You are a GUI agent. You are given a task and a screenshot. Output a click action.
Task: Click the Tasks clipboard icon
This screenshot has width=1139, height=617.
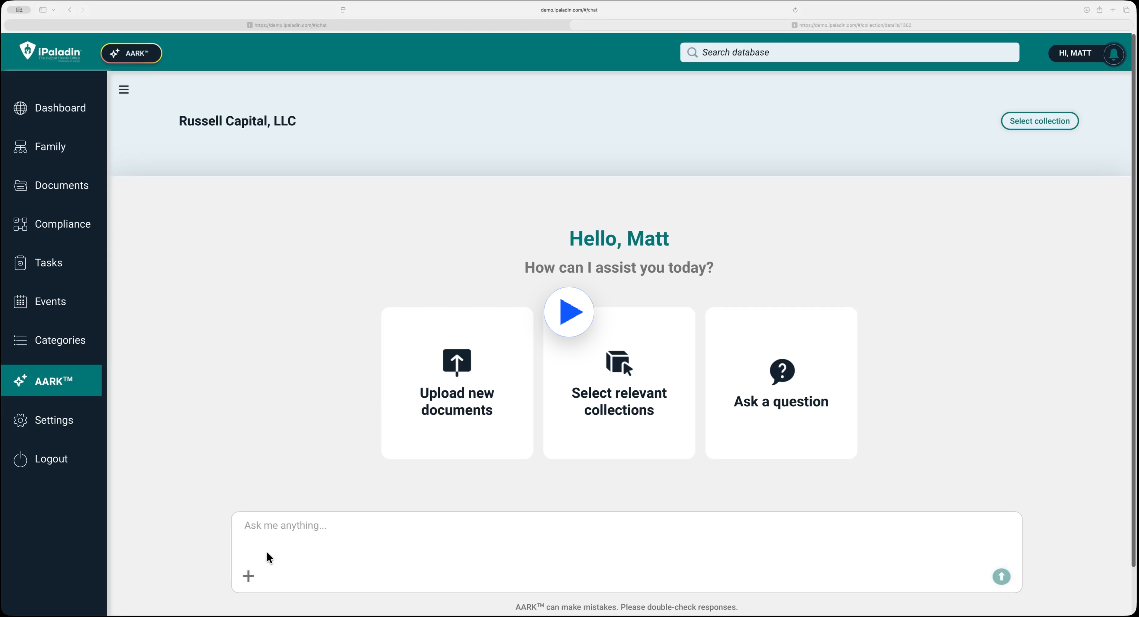[x=20, y=263]
